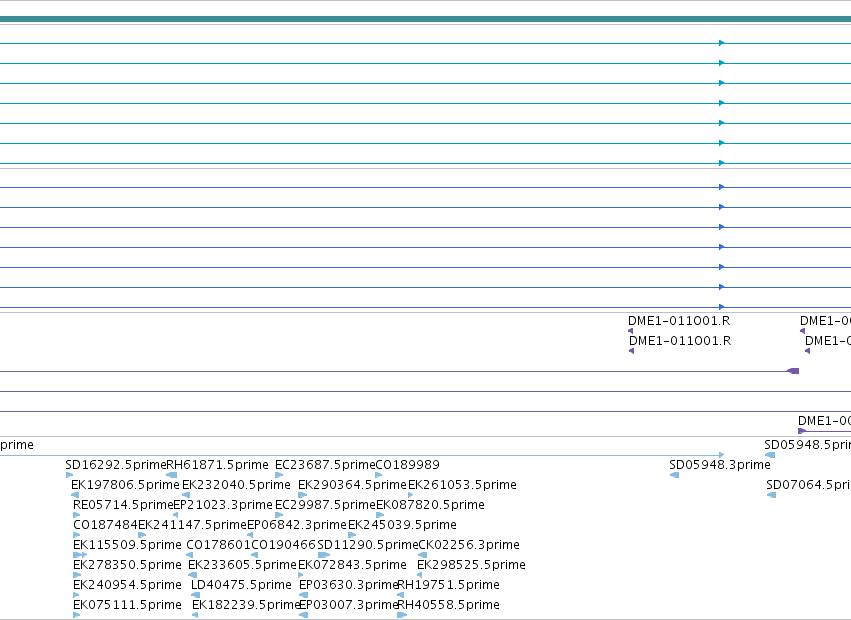Open EK087820.5prime details
Viewport: 851px width, 620px height.
[430, 505]
